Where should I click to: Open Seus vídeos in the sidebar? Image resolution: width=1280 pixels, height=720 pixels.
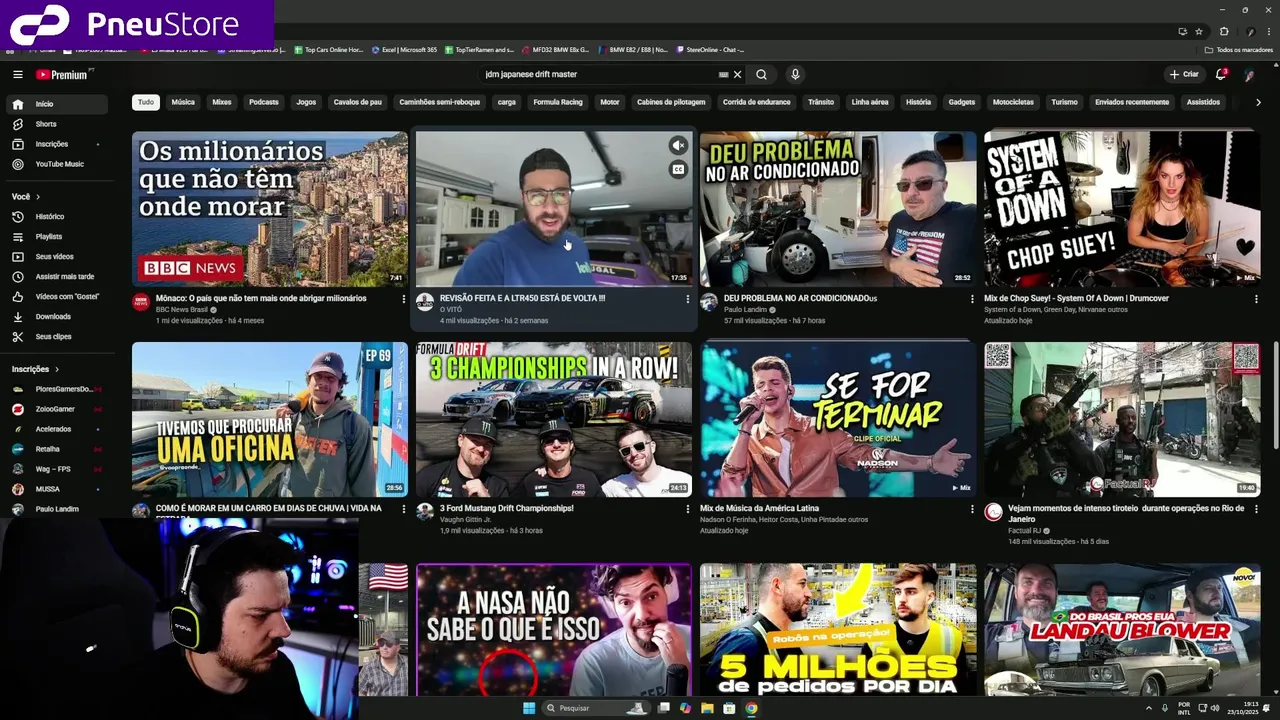(54, 257)
